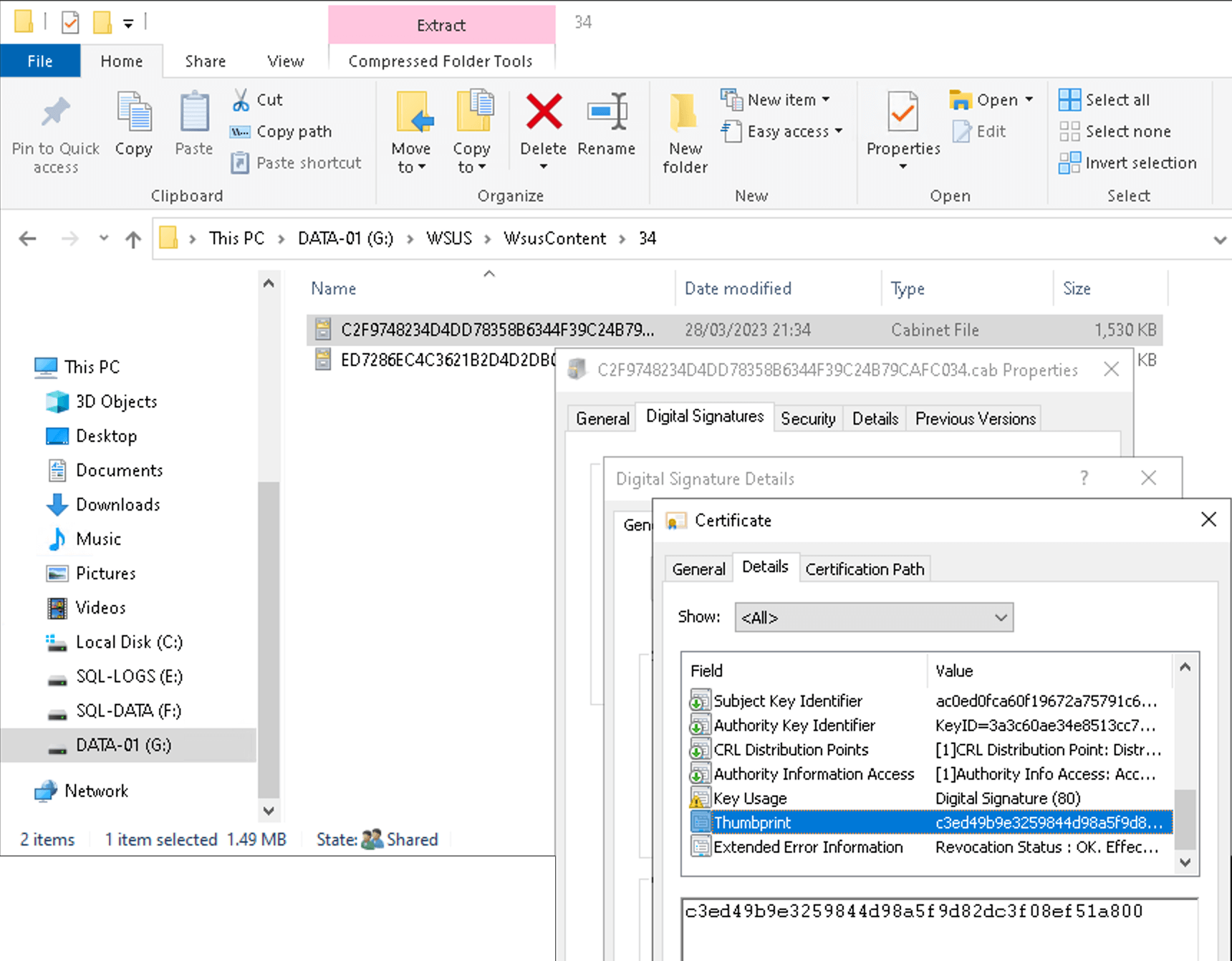Click WSUS in the address path
Screen dimensions: 1232x961
tap(449, 238)
